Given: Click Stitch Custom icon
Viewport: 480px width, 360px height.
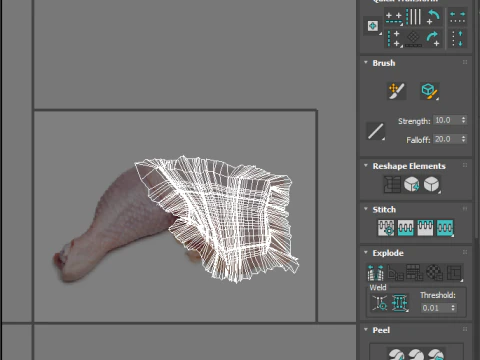Looking at the screenshot, I should coord(445,228).
